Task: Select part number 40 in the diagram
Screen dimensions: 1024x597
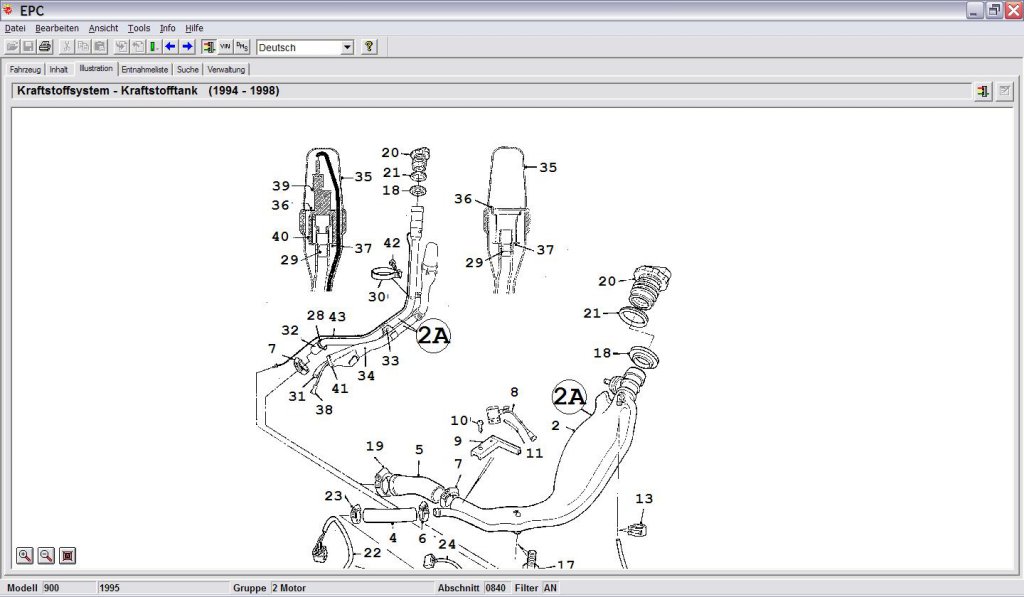Action: (280, 236)
